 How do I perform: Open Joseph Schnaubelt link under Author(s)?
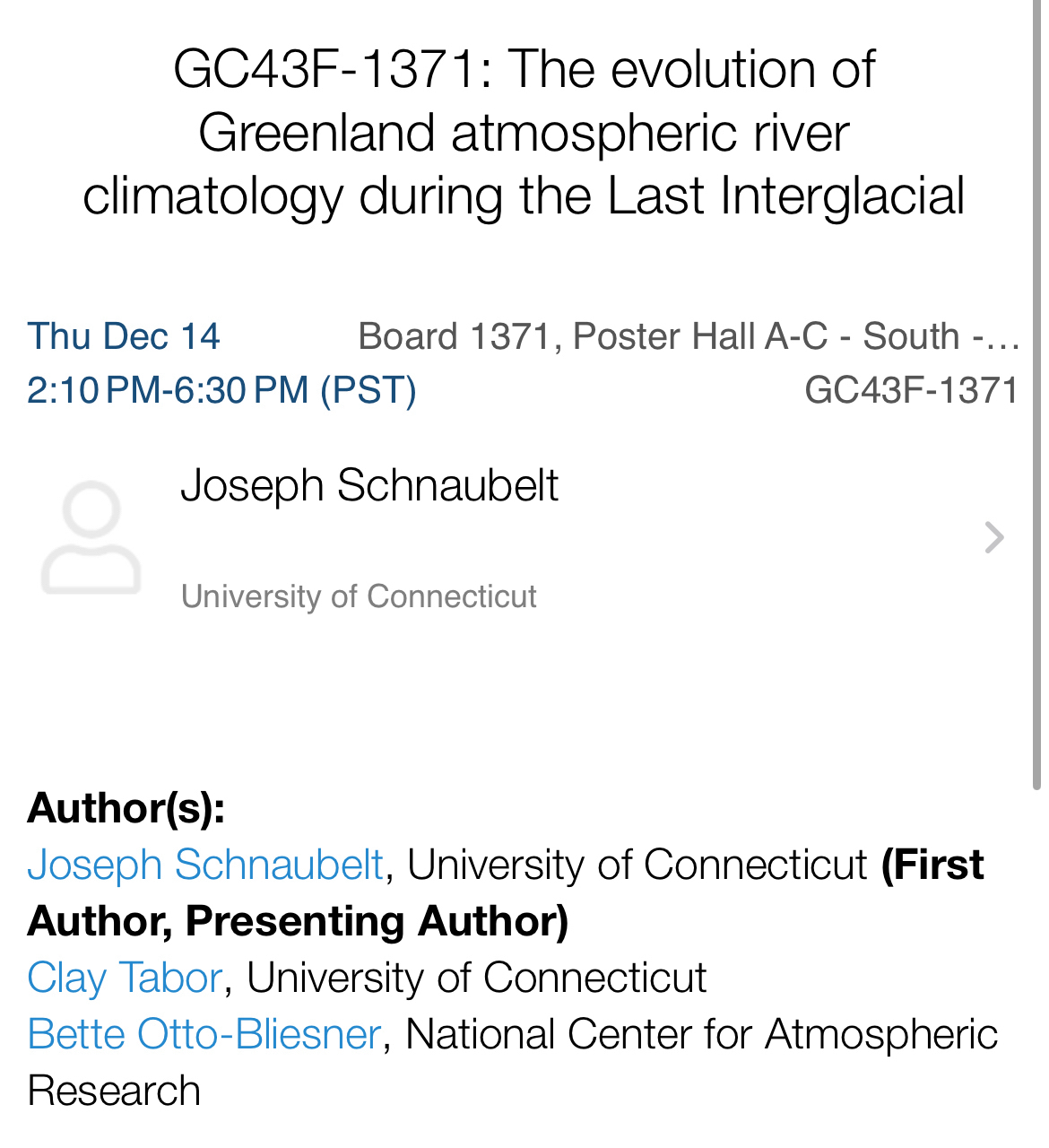[205, 865]
